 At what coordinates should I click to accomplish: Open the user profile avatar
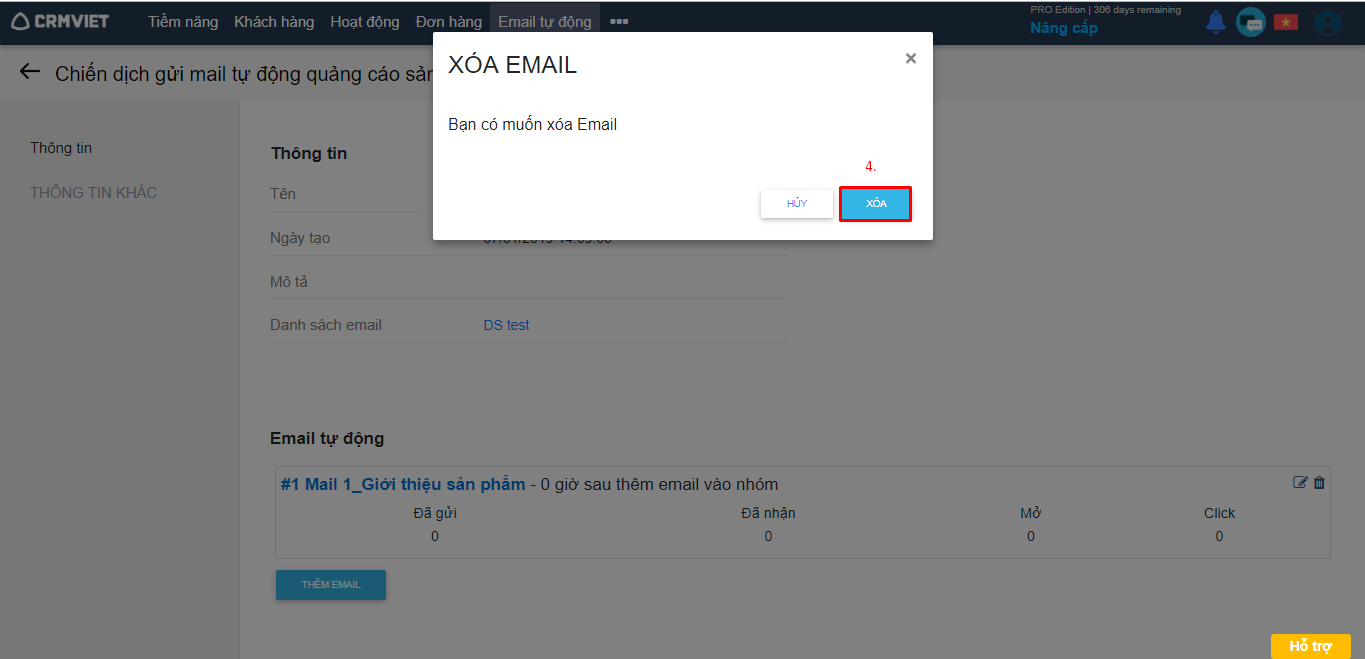point(1328,22)
